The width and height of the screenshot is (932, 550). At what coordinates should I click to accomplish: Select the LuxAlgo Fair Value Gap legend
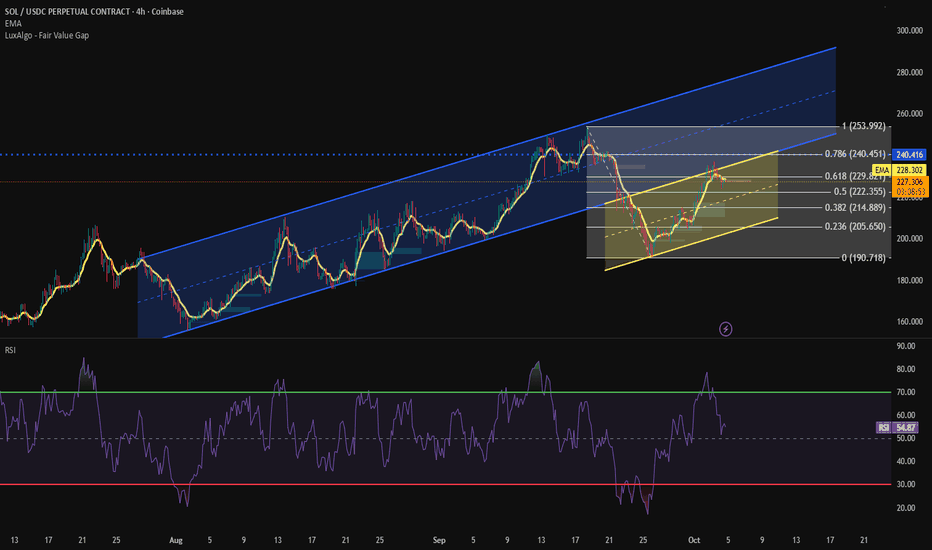(x=47, y=35)
